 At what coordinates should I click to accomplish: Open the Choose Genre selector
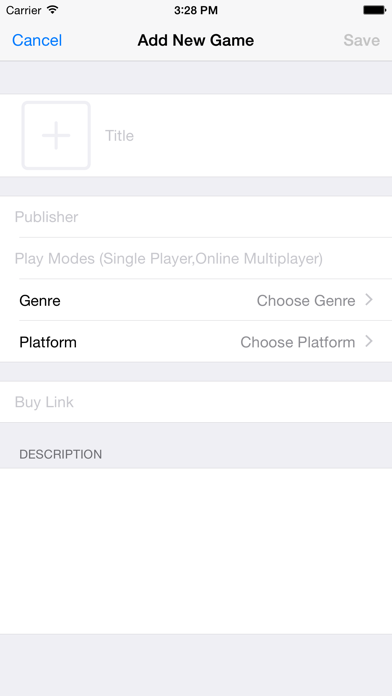pos(306,301)
